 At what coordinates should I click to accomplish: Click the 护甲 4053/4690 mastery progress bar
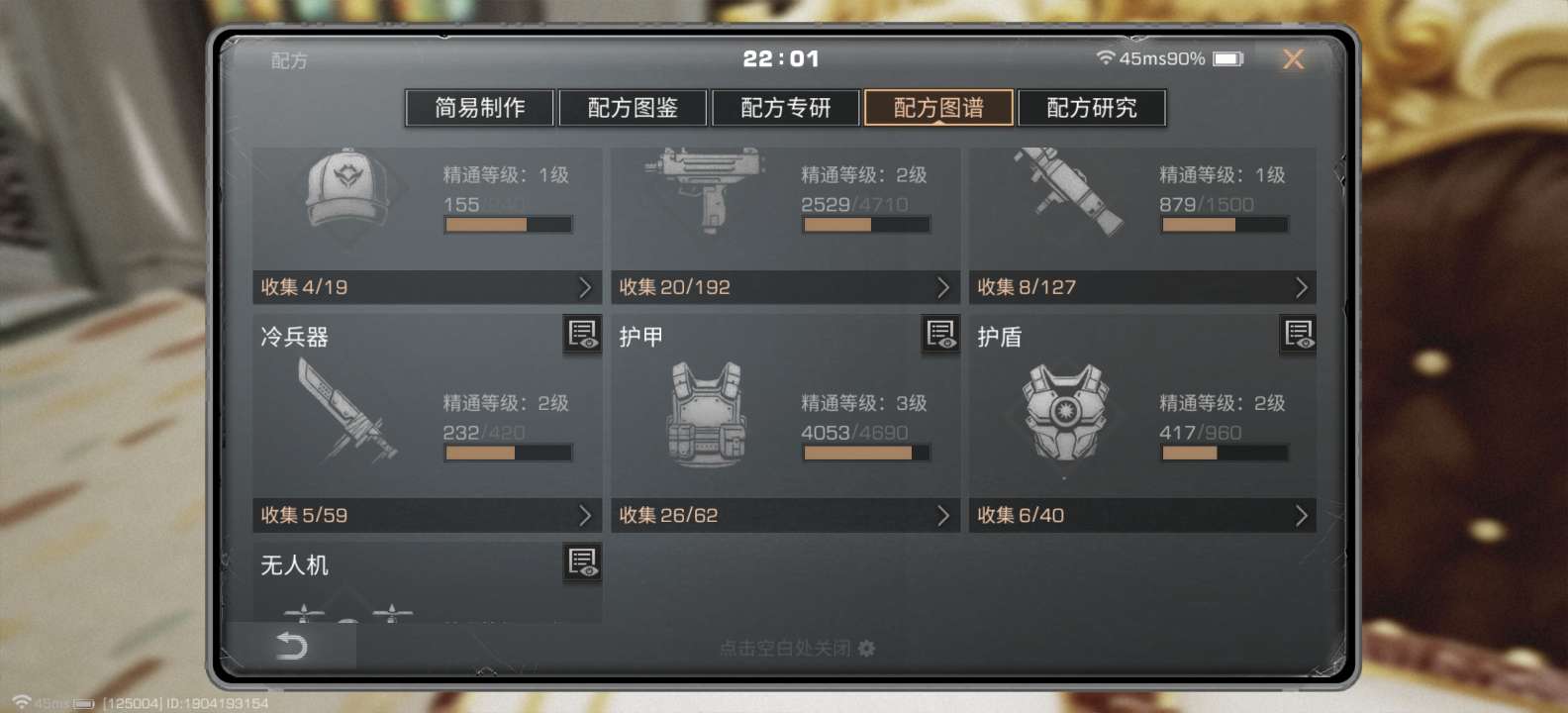[866, 453]
